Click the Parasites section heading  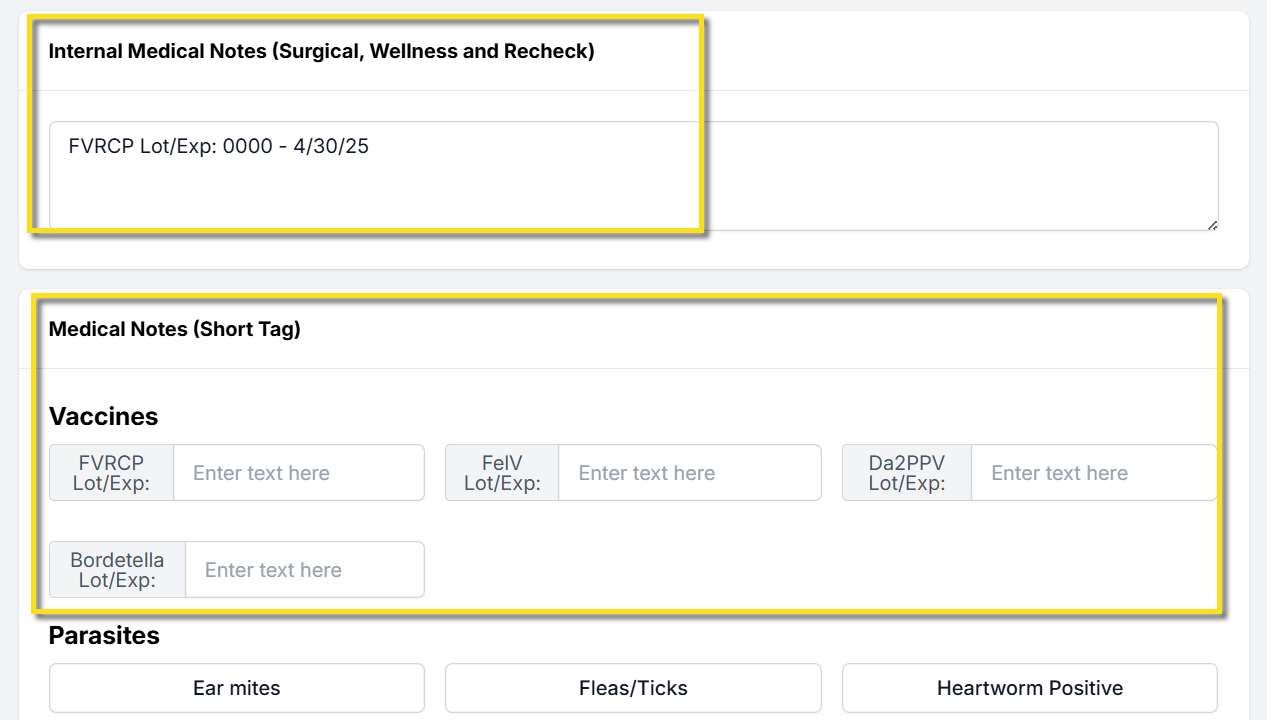coord(104,635)
